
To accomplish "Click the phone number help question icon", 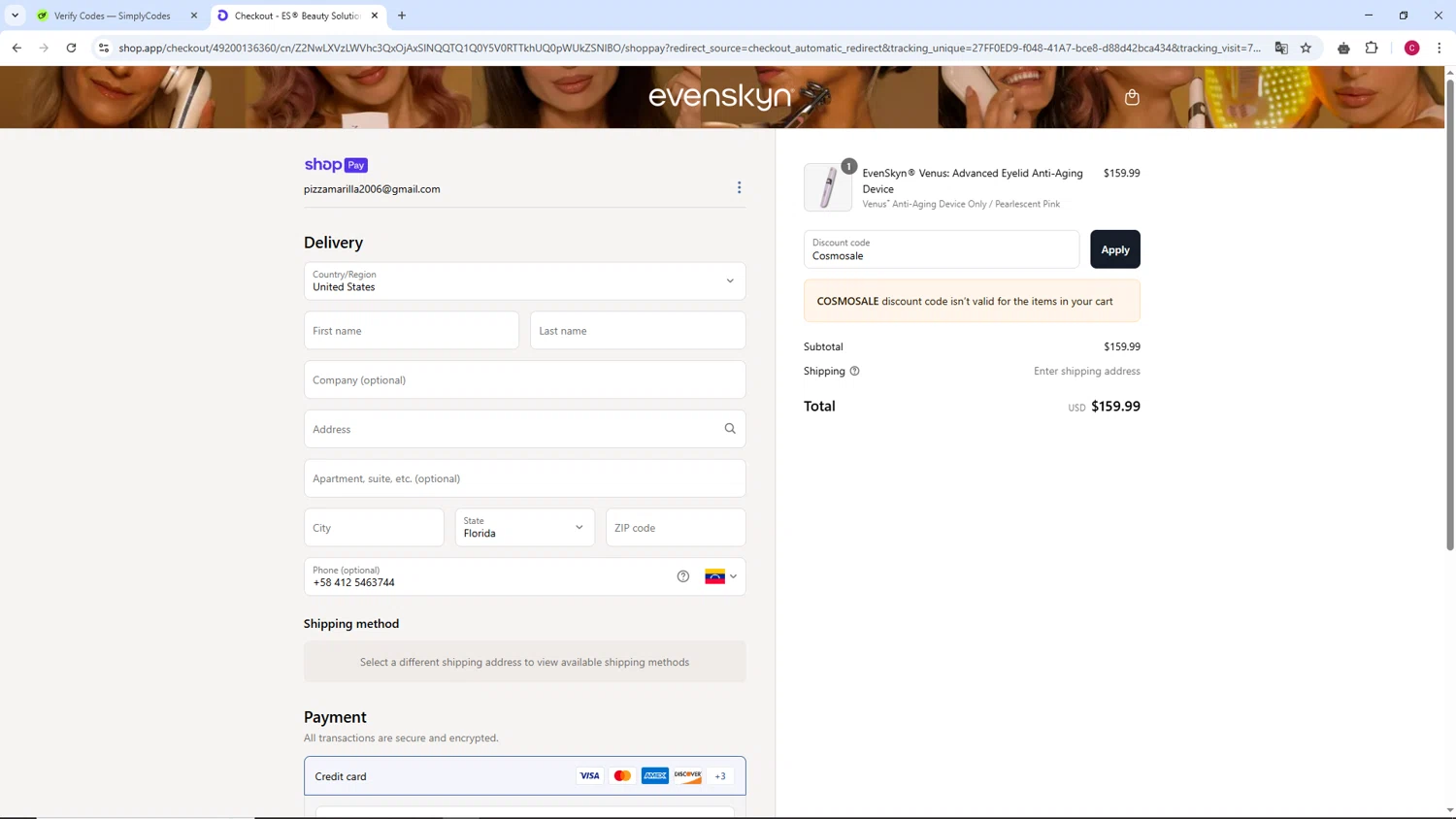I will pos(683,576).
